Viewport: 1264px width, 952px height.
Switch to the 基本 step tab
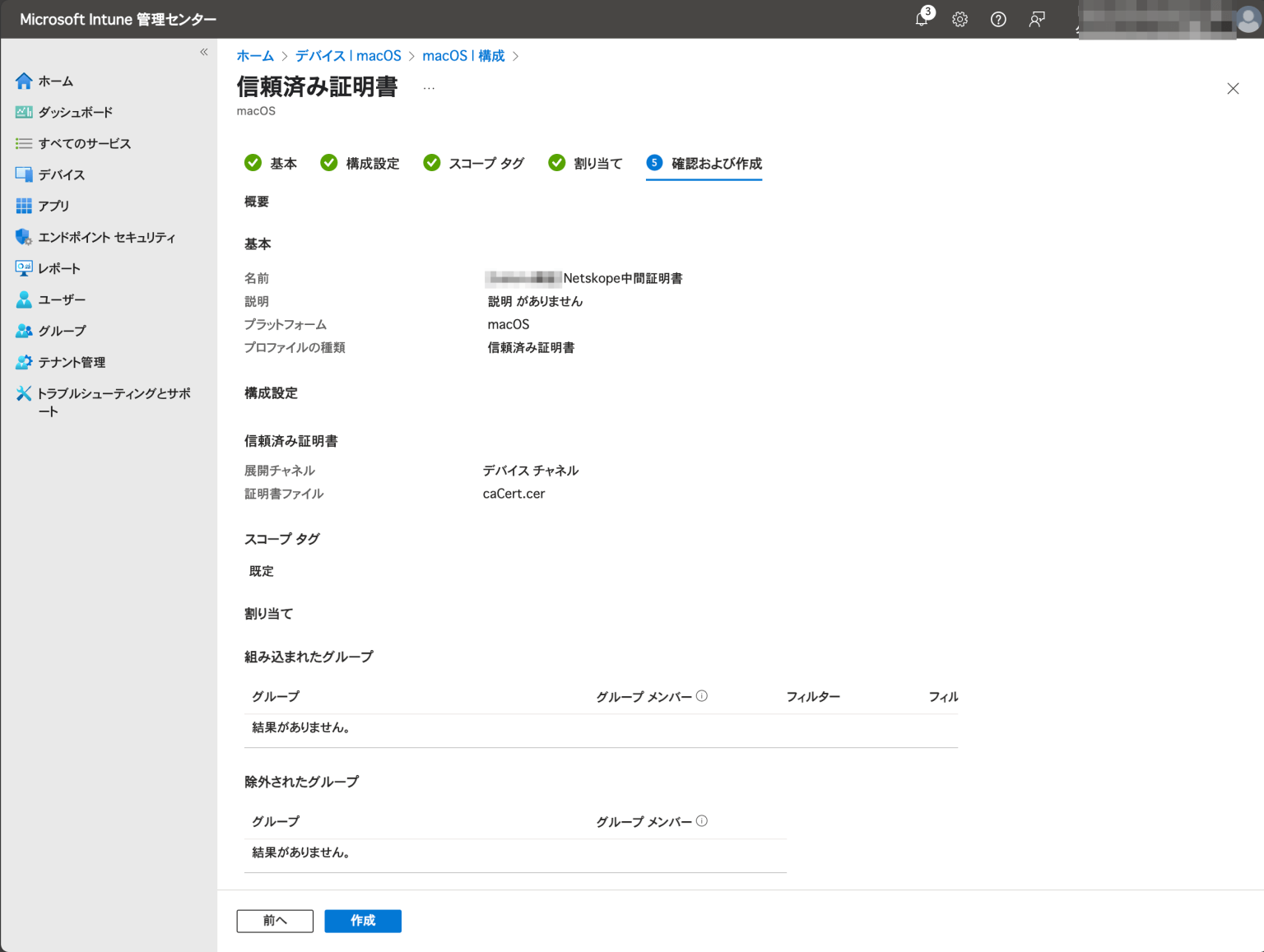(284, 163)
